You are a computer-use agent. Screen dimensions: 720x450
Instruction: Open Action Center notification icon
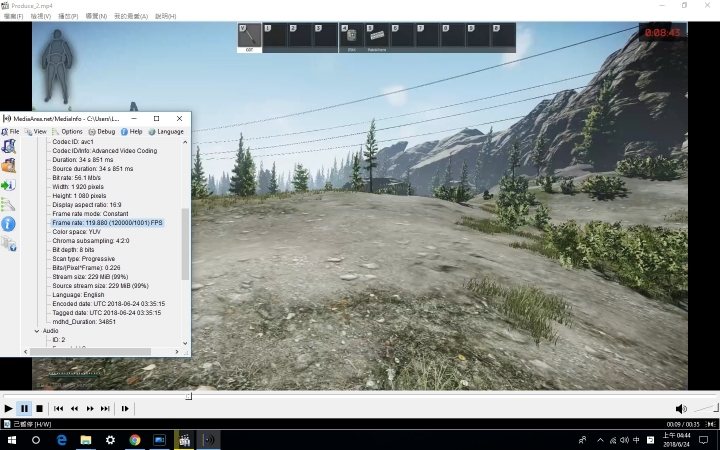tap(703, 440)
